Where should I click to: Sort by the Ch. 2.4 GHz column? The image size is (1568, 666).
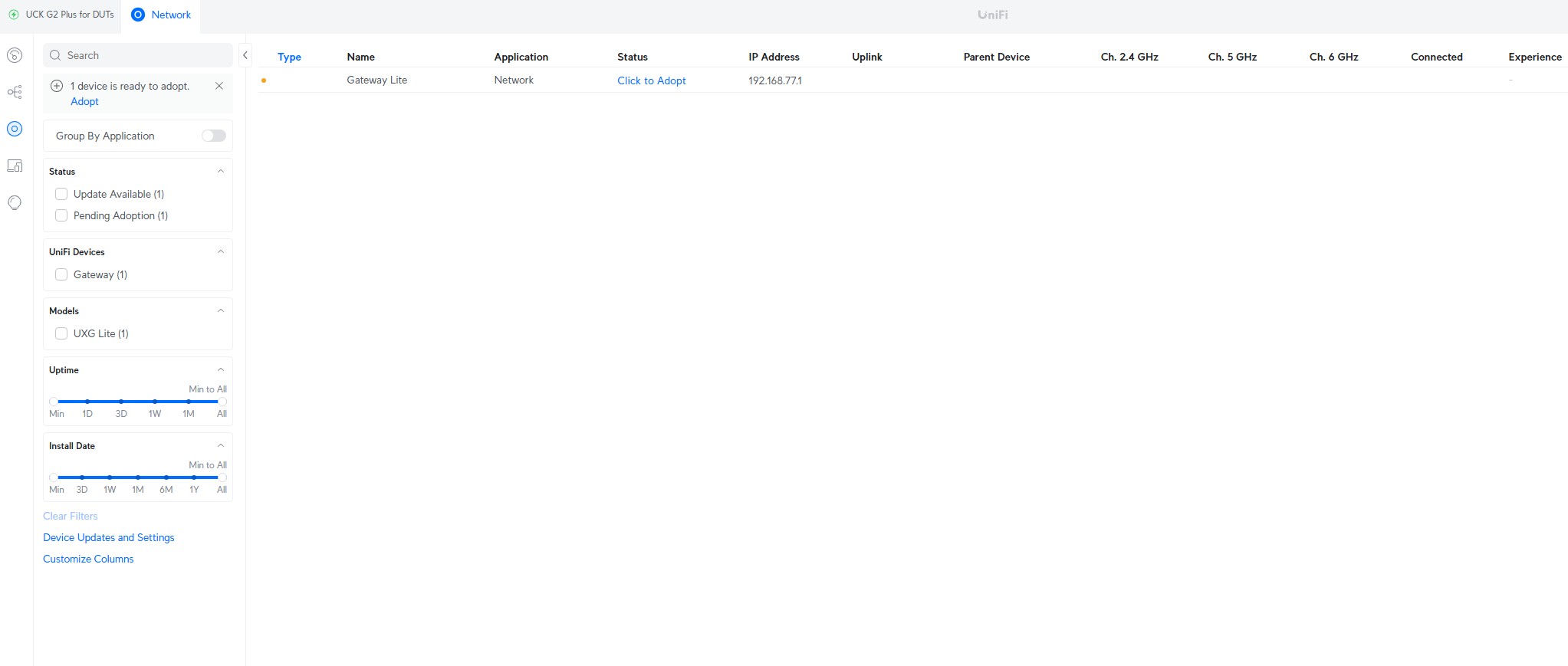pyautogui.click(x=1129, y=57)
